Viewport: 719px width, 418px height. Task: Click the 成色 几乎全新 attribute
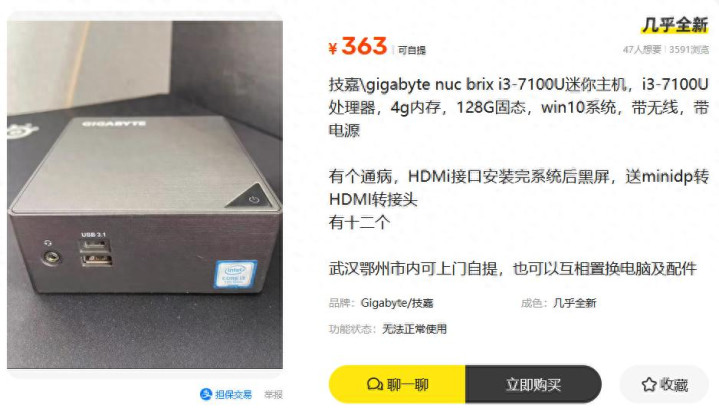click(558, 303)
